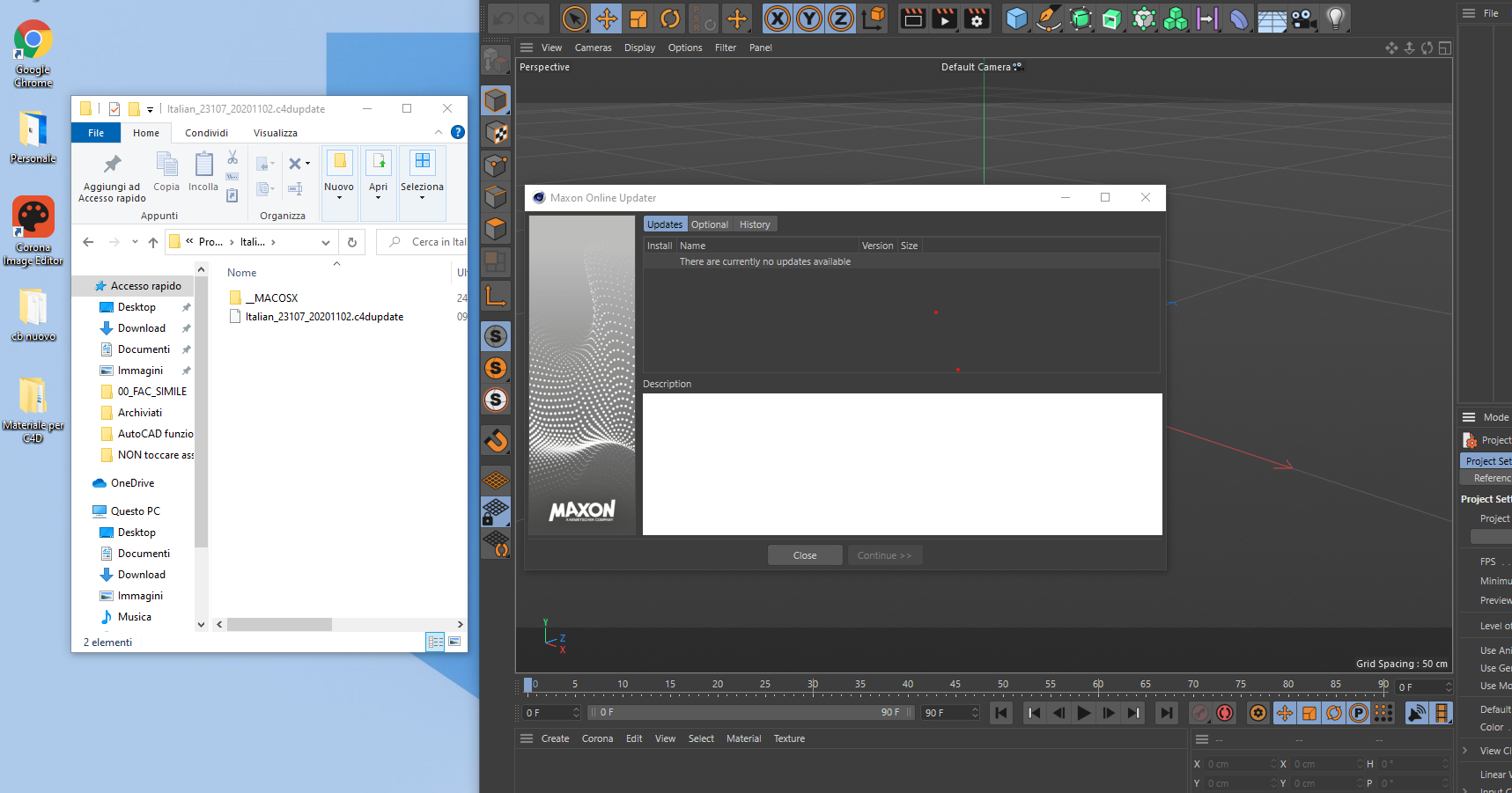Go to the end of animation
This screenshot has width=1512, height=793.
[1167, 713]
